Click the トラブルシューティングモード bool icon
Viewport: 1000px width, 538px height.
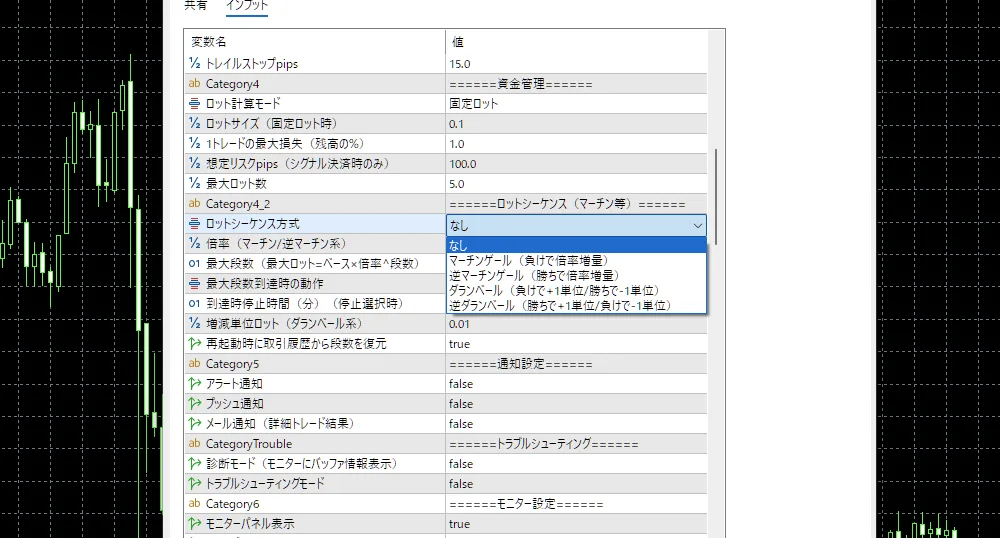pyautogui.click(x=195, y=484)
